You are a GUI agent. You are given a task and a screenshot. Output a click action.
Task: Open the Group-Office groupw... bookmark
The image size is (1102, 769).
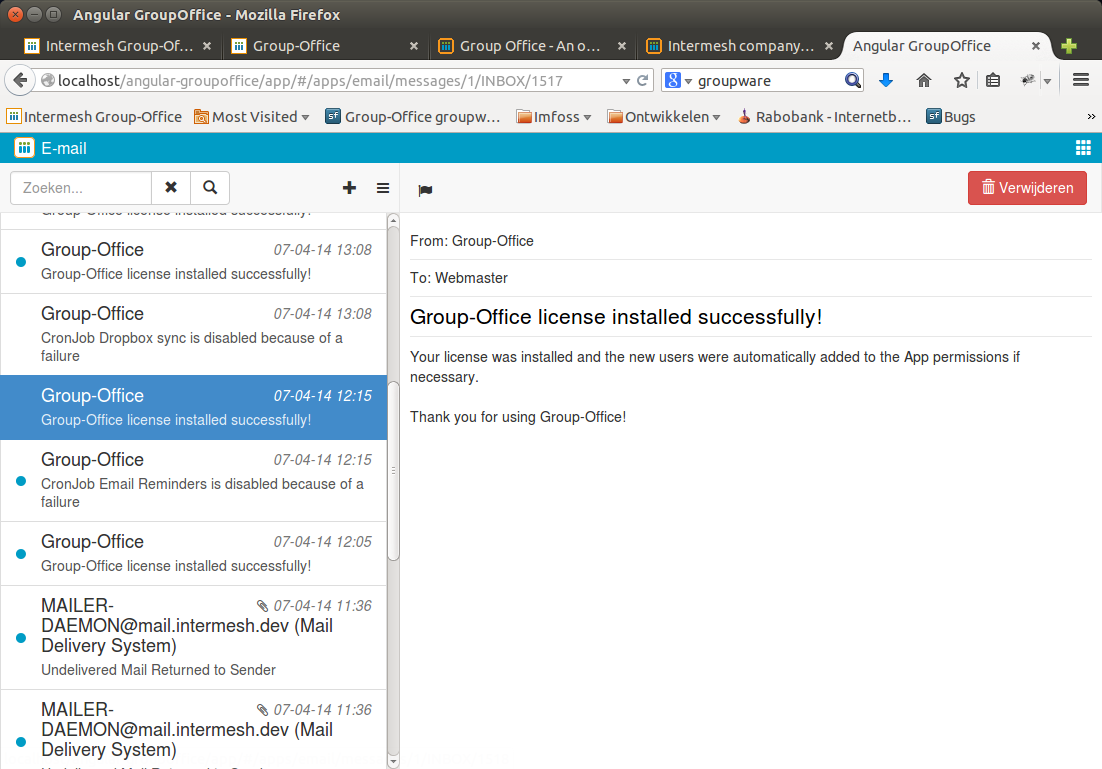point(413,117)
